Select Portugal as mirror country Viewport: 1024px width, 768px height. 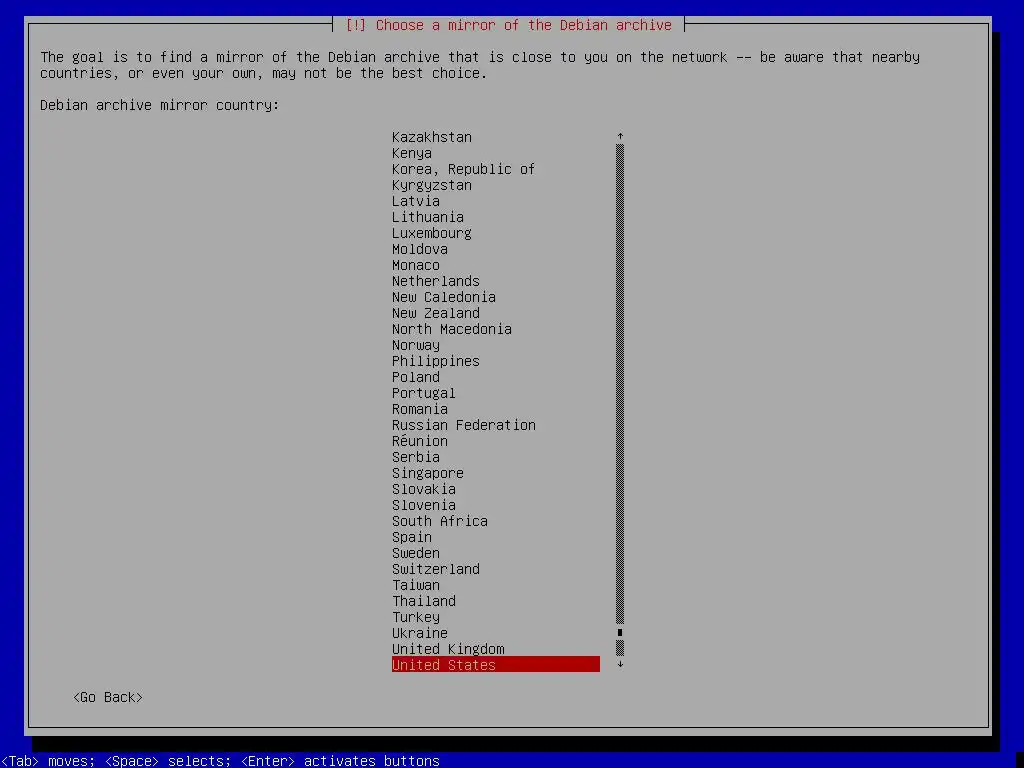click(x=423, y=393)
